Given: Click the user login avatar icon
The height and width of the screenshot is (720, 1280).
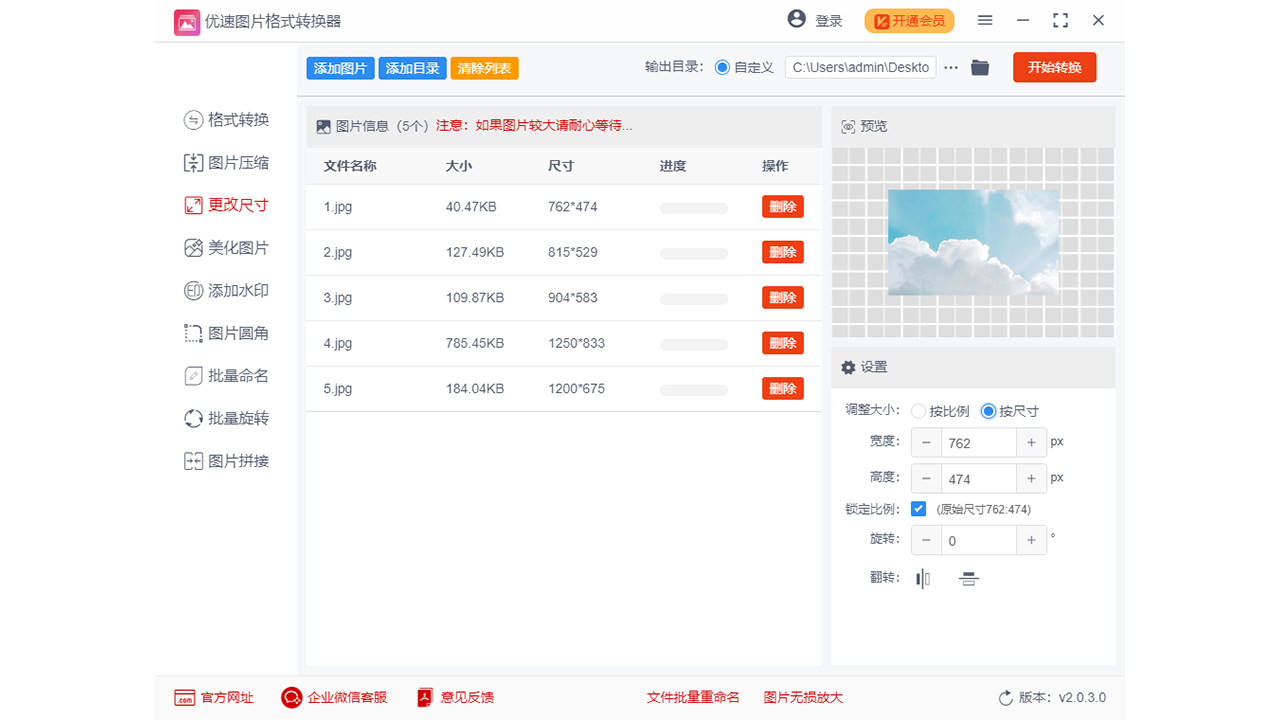Looking at the screenshot, I should point(797,20).
